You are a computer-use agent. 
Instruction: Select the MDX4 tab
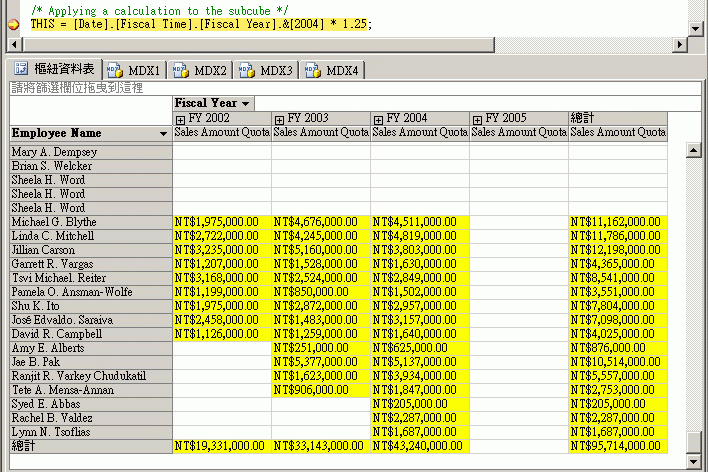[x=332, y=70]
